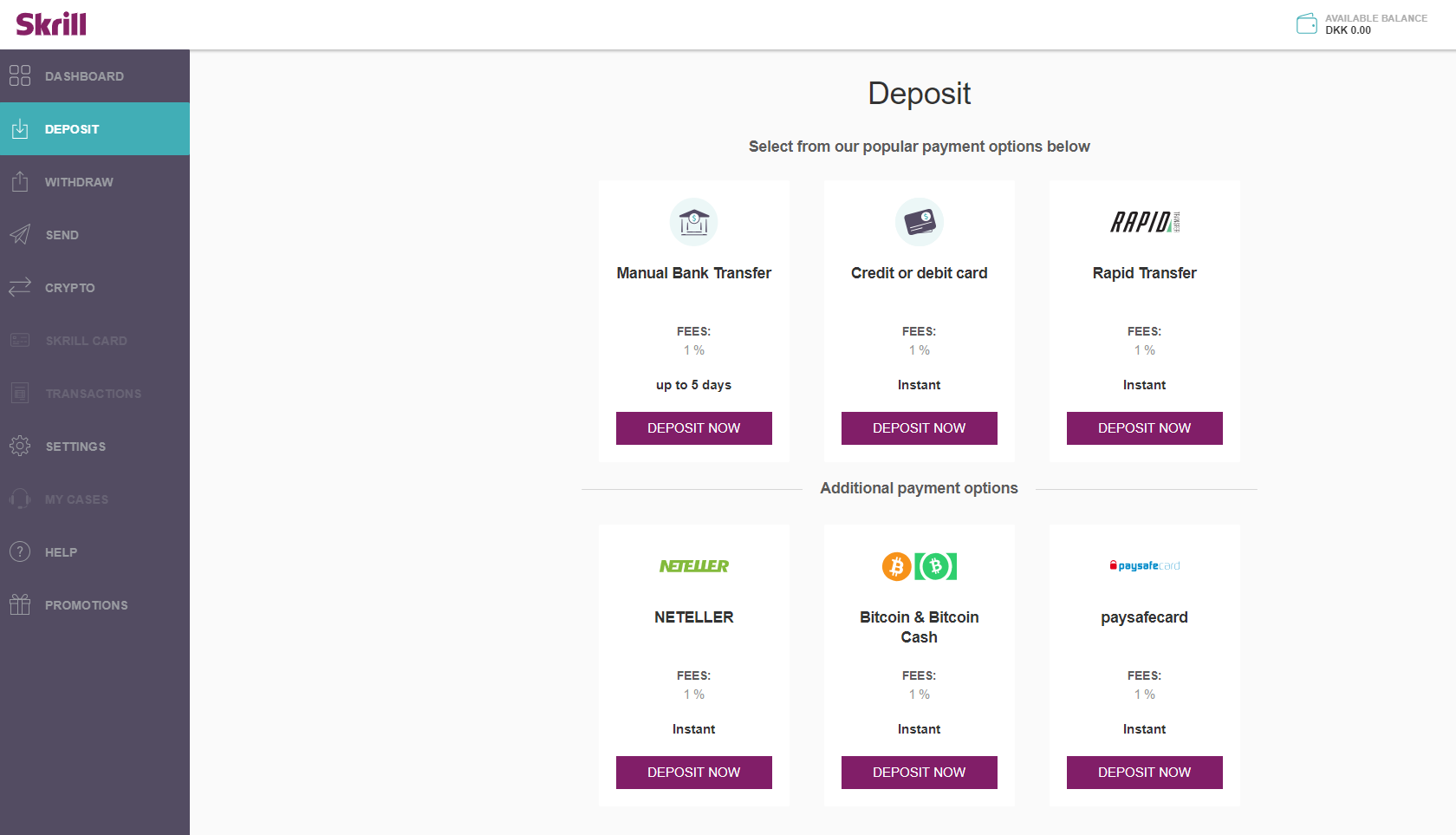Select the Credit or debit card icon

click(x=920, y=222)
